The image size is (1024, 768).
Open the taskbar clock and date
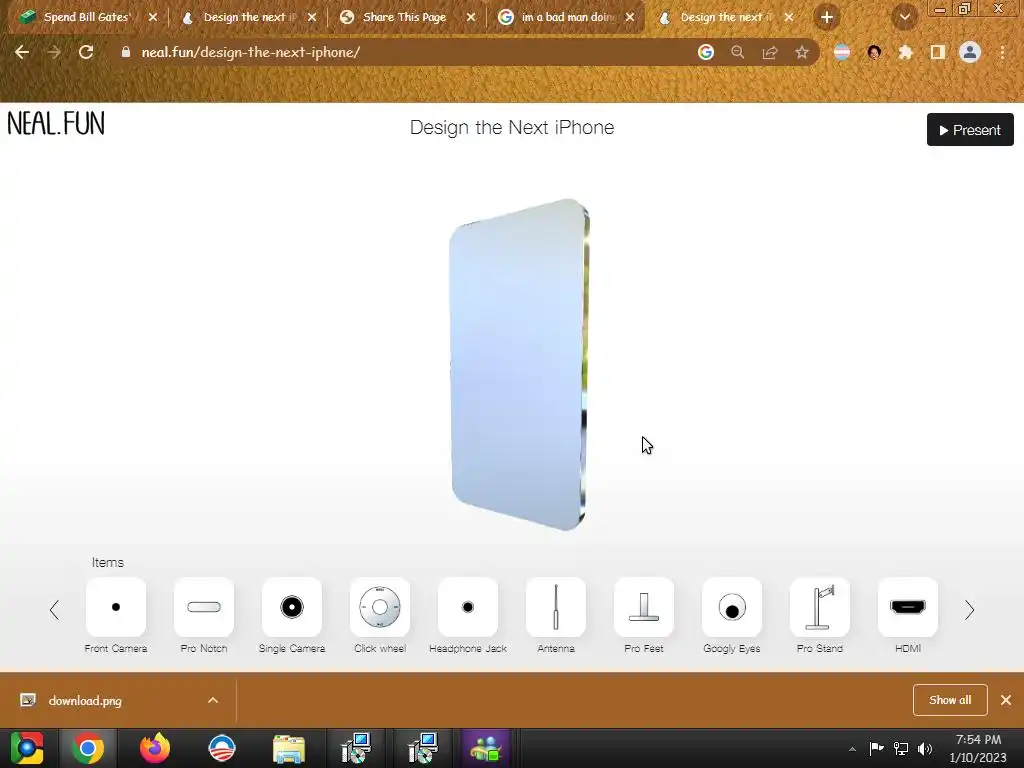tap(978, 748)
